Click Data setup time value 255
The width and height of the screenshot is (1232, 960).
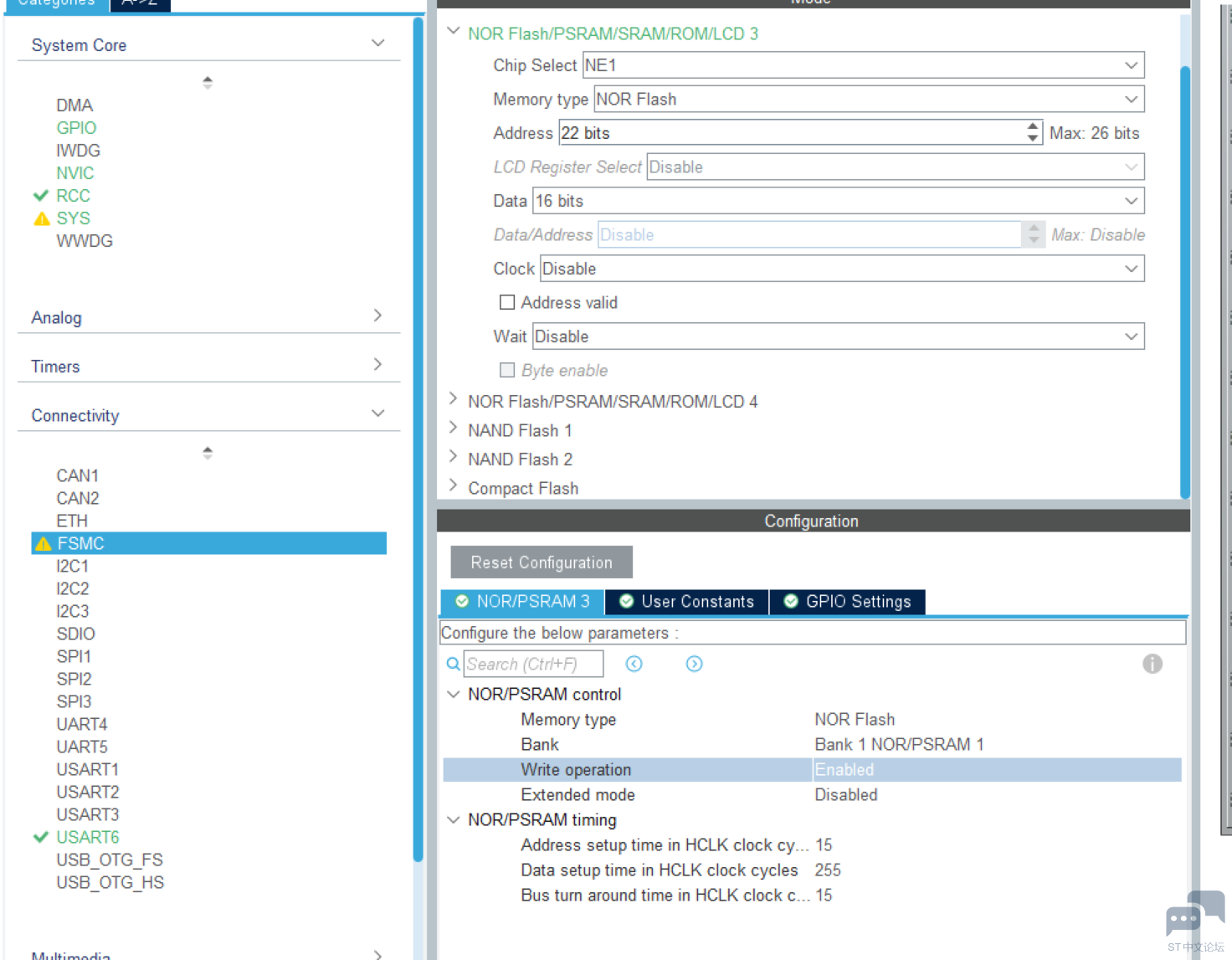tap(828, 870)
